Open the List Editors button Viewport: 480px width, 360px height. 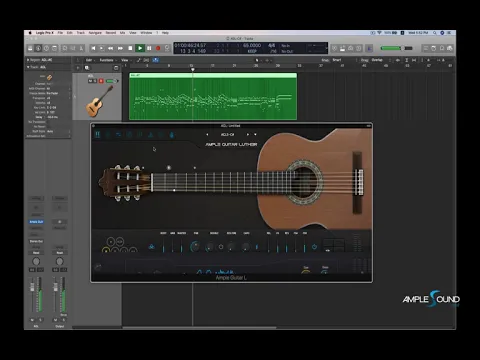tap(425, 48)
